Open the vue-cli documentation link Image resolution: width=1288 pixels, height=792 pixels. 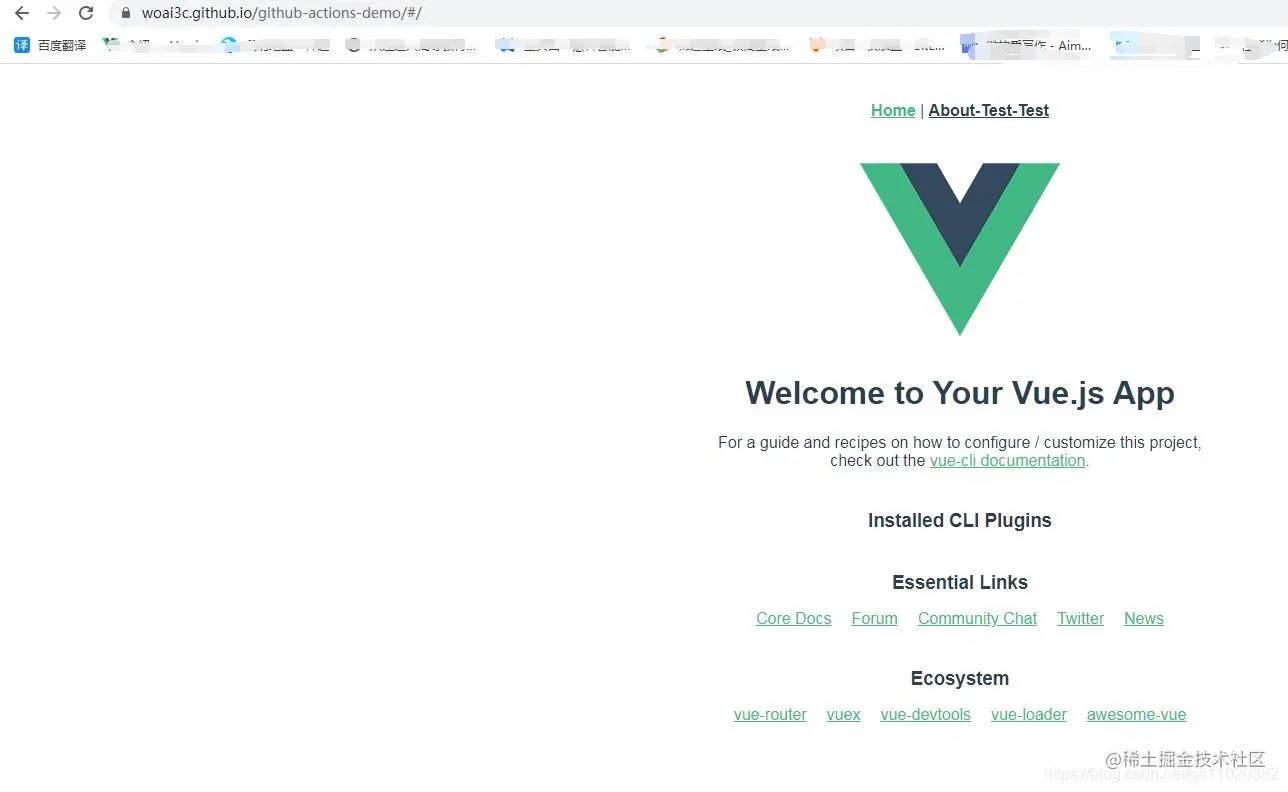[1007, 460]
